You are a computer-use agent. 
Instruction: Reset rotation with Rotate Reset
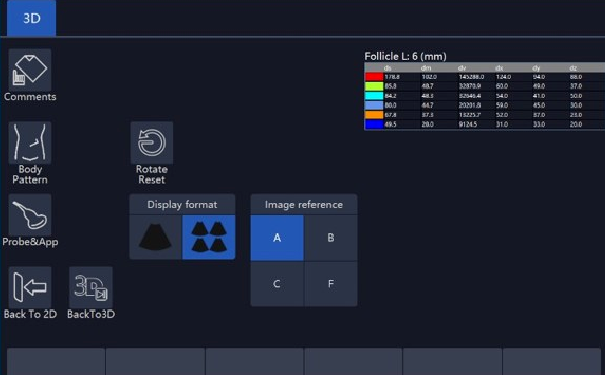tap(152, 143)
